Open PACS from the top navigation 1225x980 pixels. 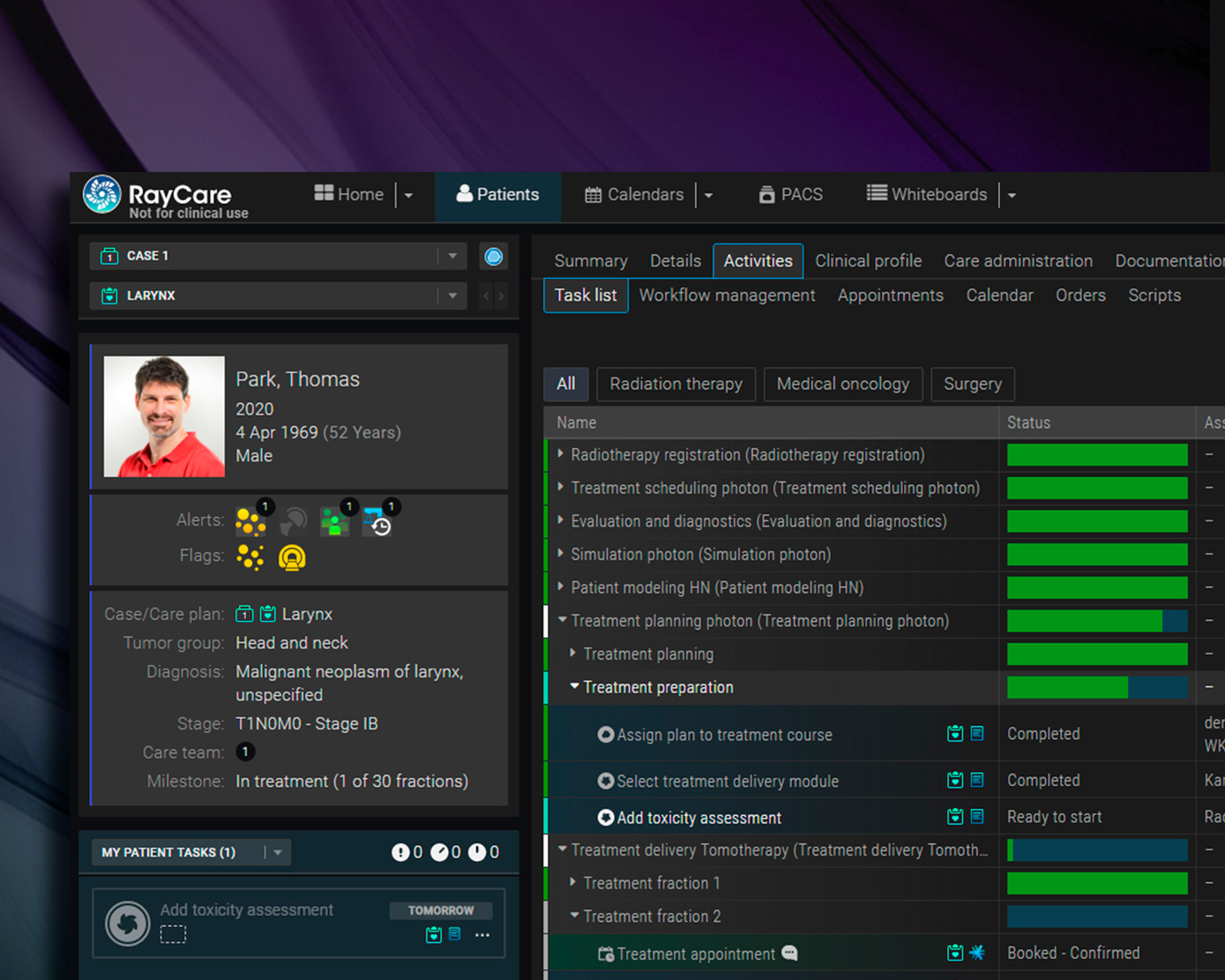(791, 194)
